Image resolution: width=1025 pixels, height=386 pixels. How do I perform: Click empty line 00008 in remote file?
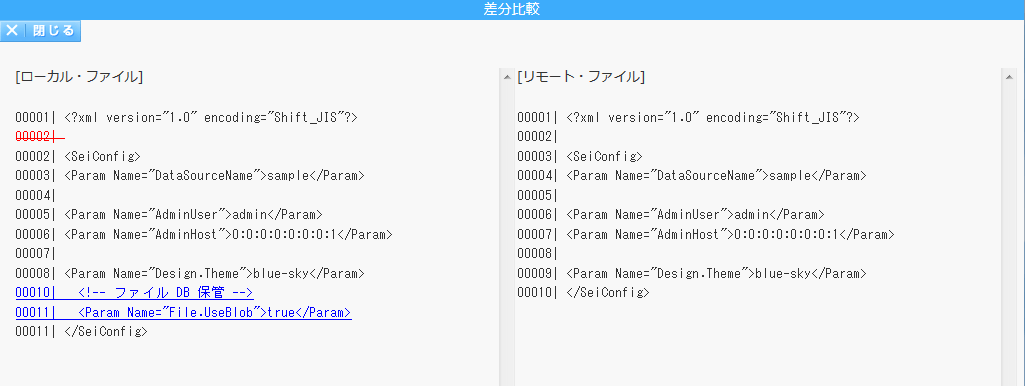[x=537, y=254]
